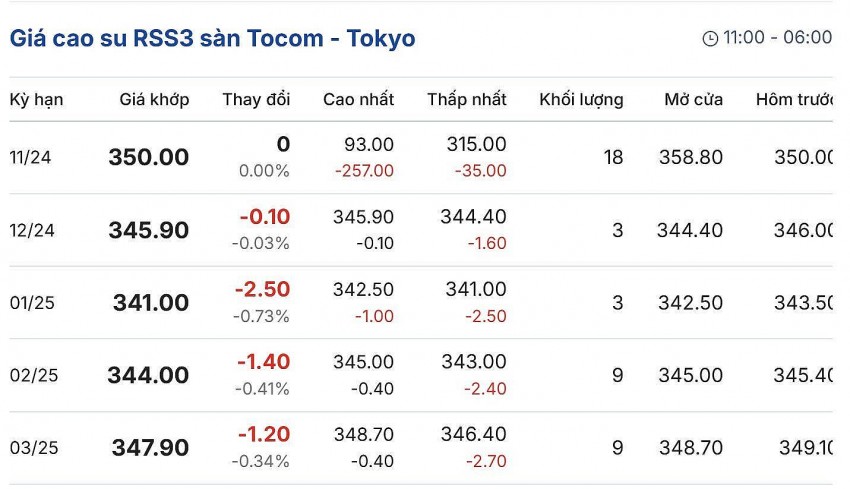Click the 347.90 matched price

[x=150, y=448]
